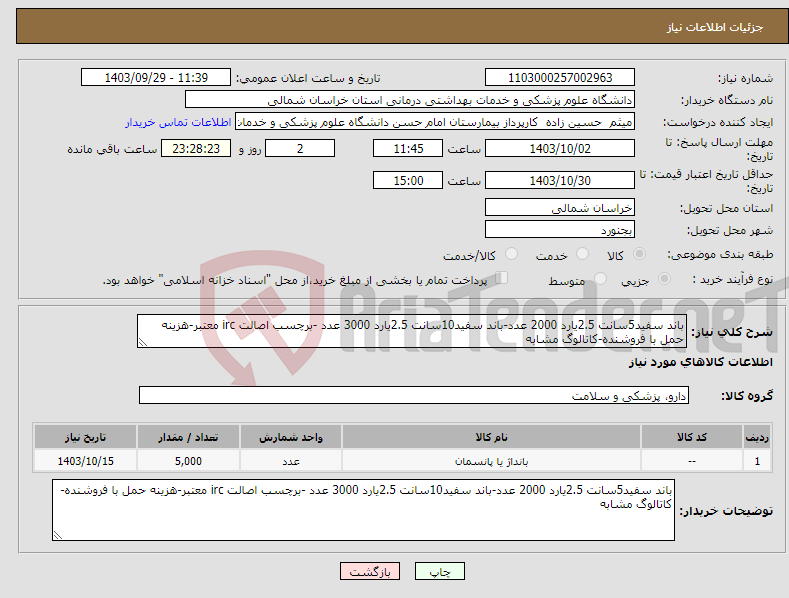
Task: Click the response deadline time 11:45
Action: tap(408, 148)
